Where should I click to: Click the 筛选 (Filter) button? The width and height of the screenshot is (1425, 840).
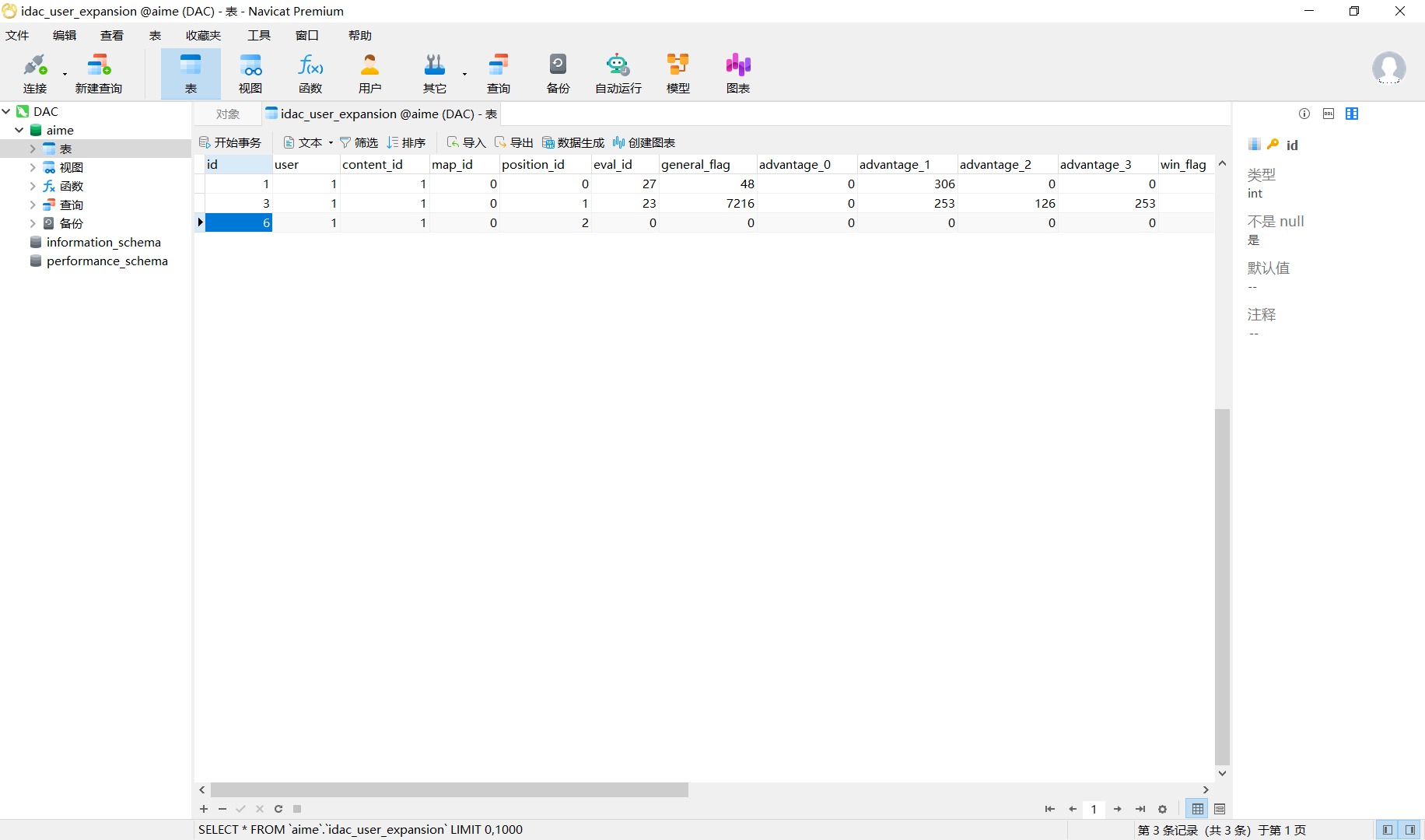(x=365, y=142)
